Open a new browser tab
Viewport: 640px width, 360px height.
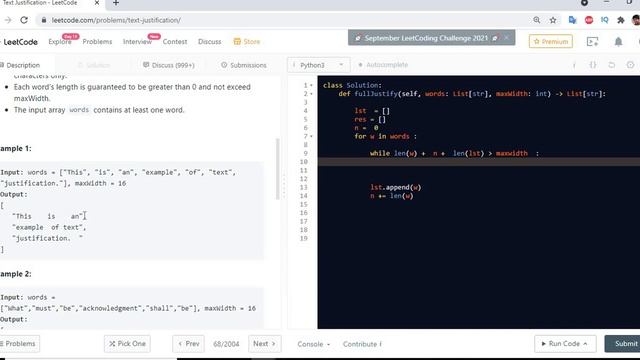116,3
